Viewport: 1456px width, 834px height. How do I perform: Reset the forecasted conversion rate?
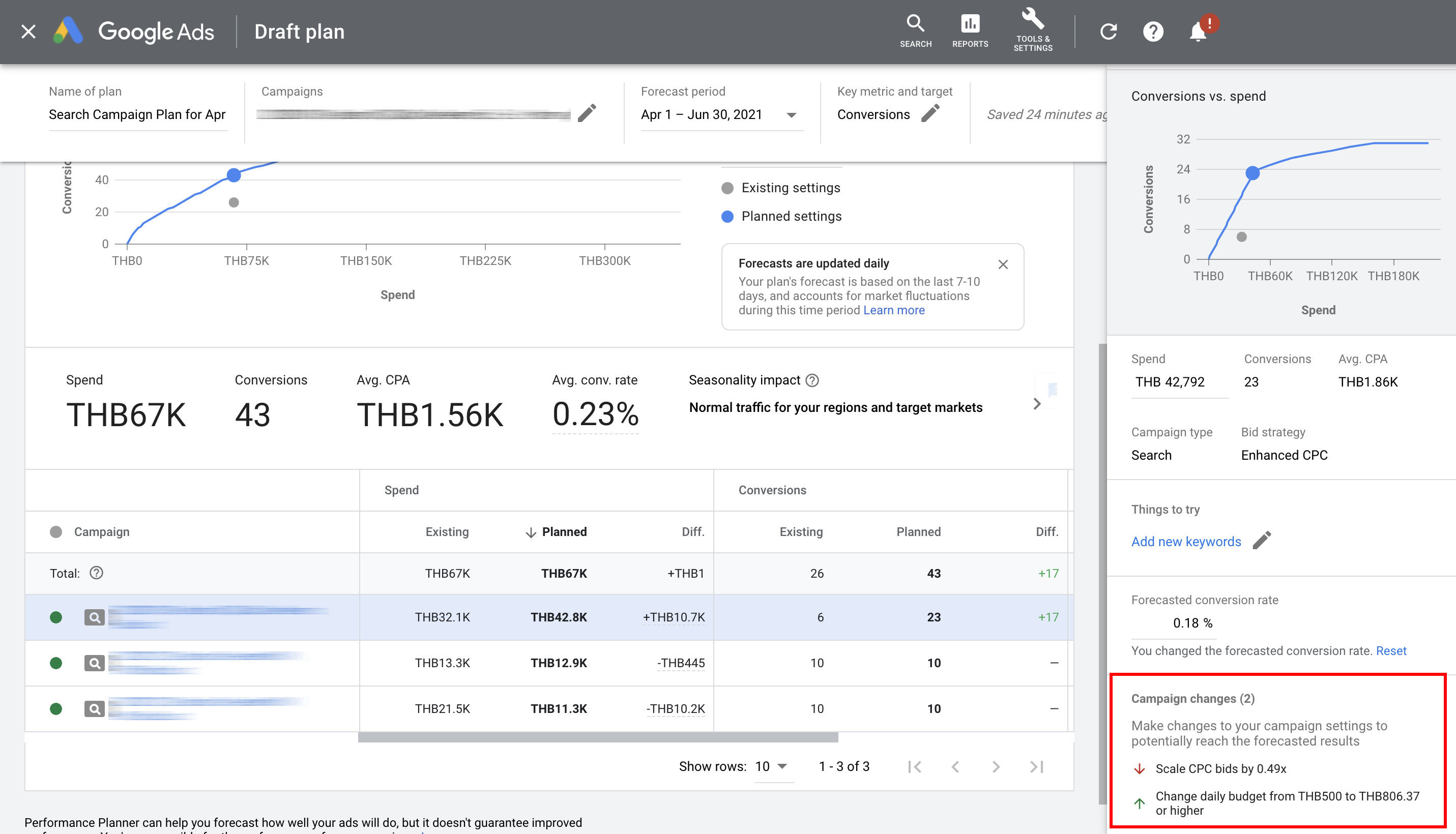[1392, 651]
